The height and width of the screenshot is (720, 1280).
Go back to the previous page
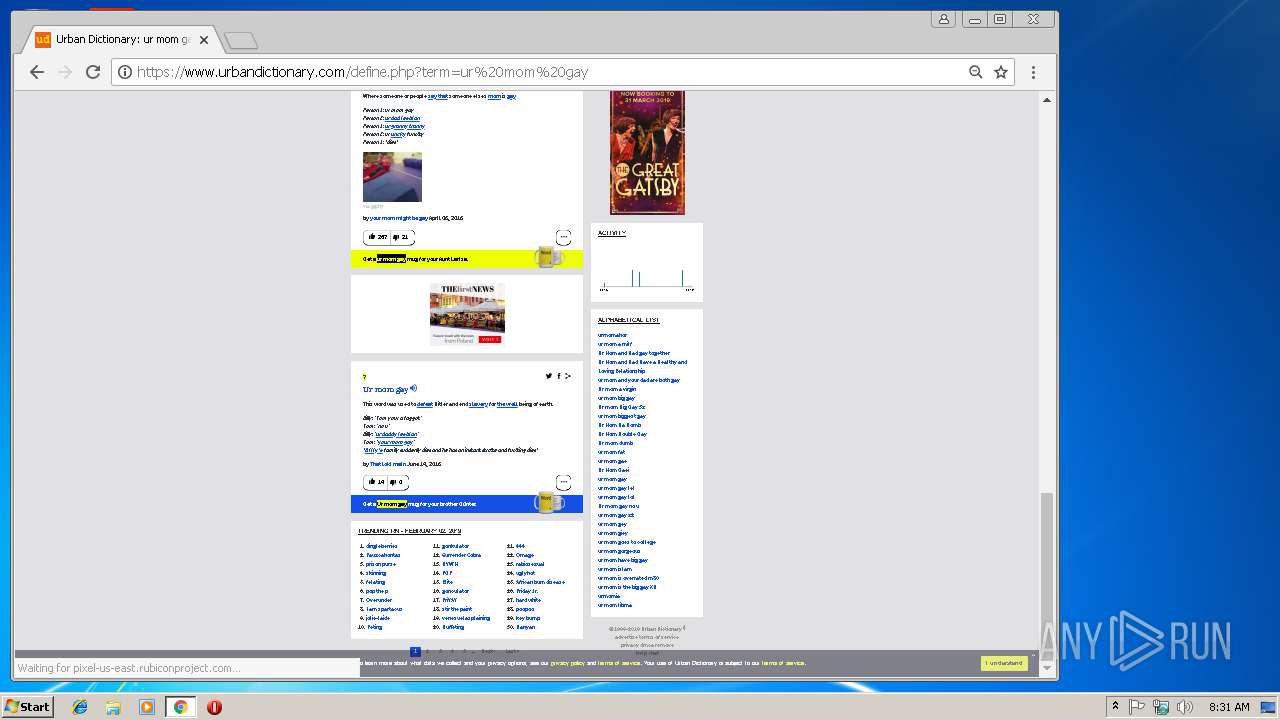(x=37, y=72)
